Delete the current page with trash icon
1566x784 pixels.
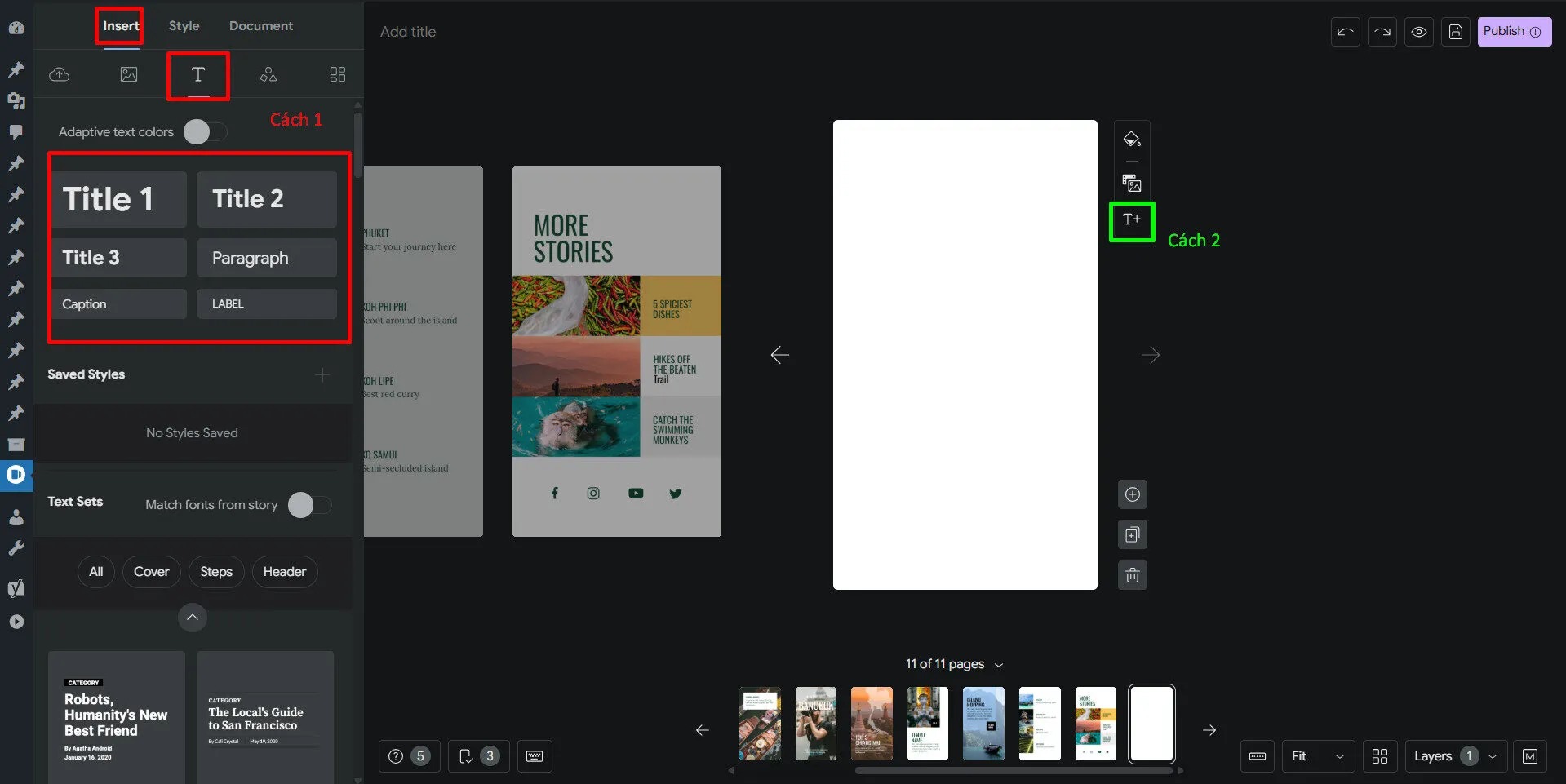click(1132, 576)
